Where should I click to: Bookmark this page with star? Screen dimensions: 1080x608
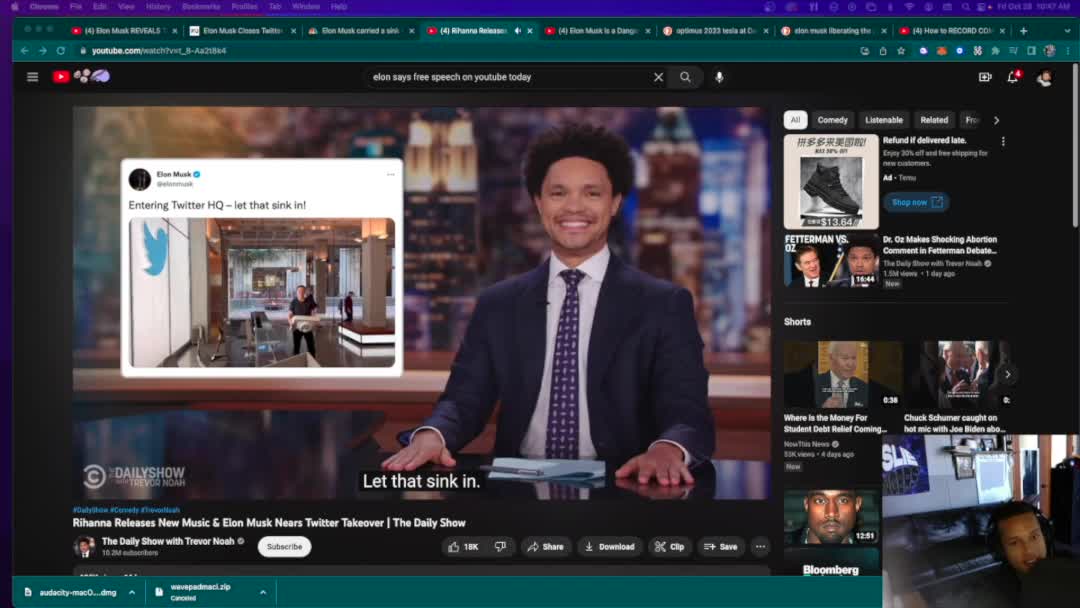(901, 51)
